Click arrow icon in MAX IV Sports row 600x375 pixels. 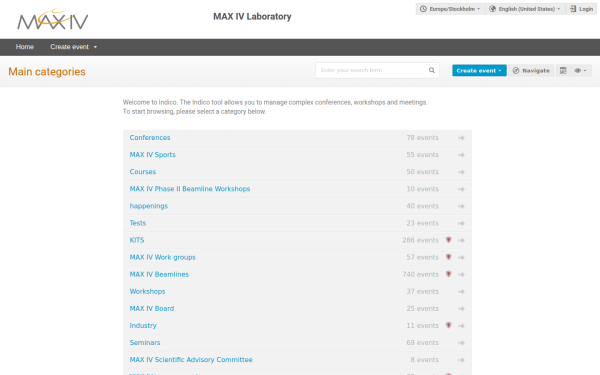(461, 155)
